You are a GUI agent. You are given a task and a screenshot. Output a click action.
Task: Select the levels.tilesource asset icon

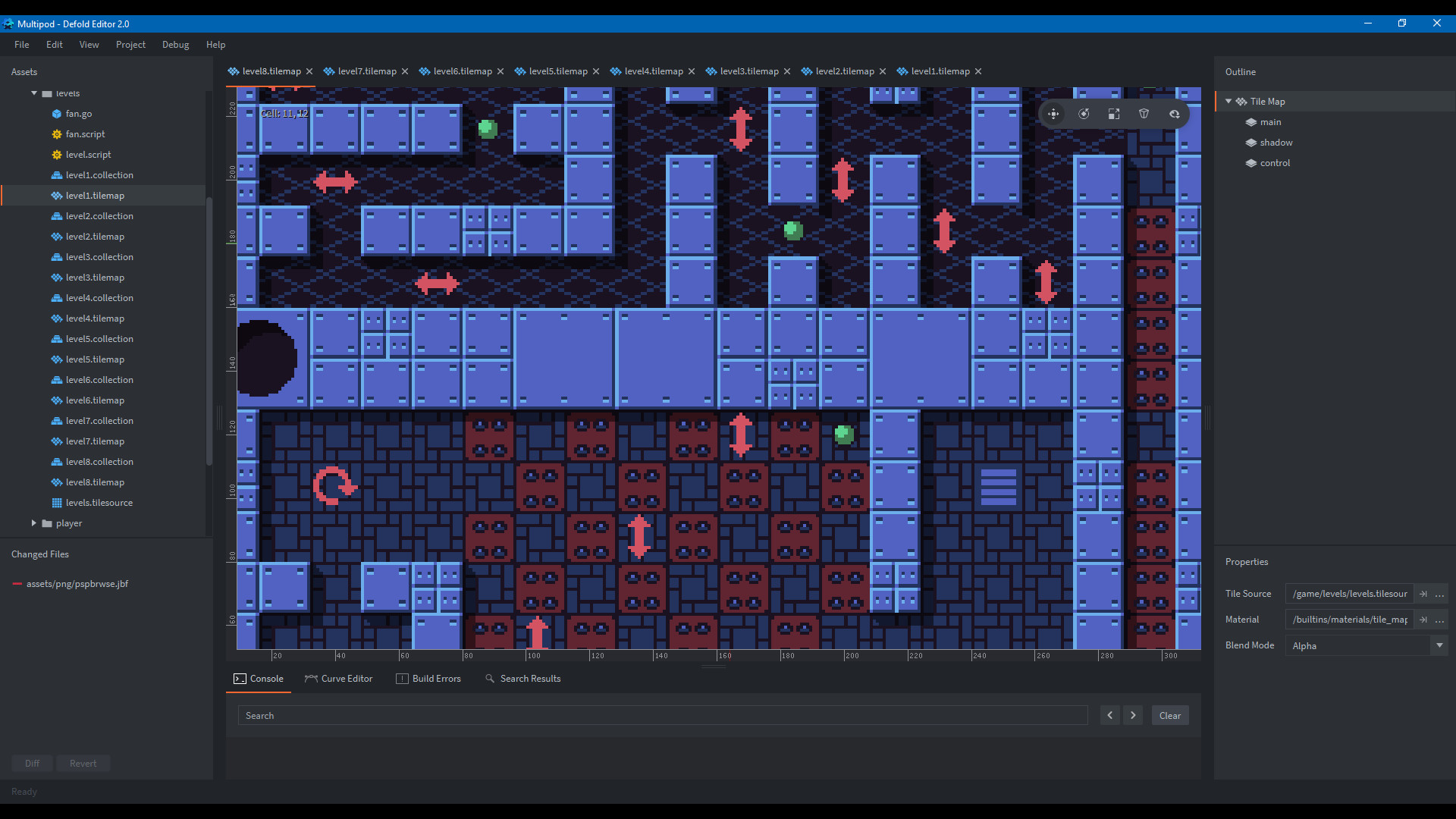(56, 502)
